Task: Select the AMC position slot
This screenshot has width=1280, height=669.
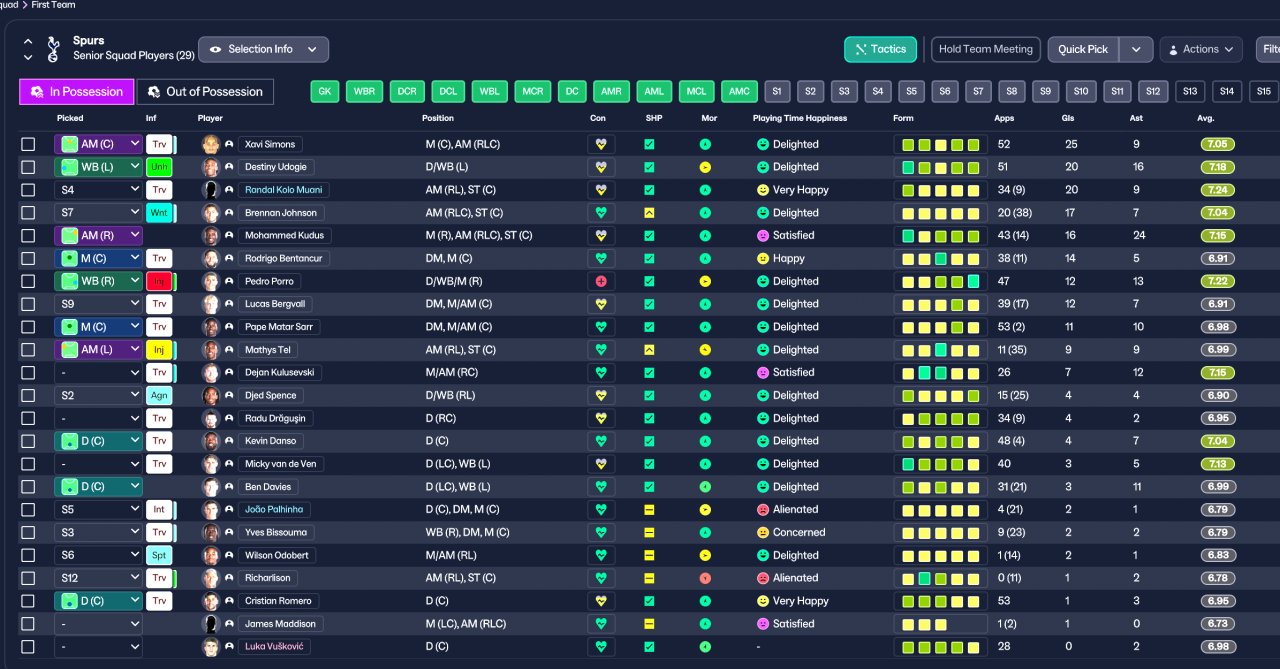Action: pyautogui.click(x=739, y=91)
